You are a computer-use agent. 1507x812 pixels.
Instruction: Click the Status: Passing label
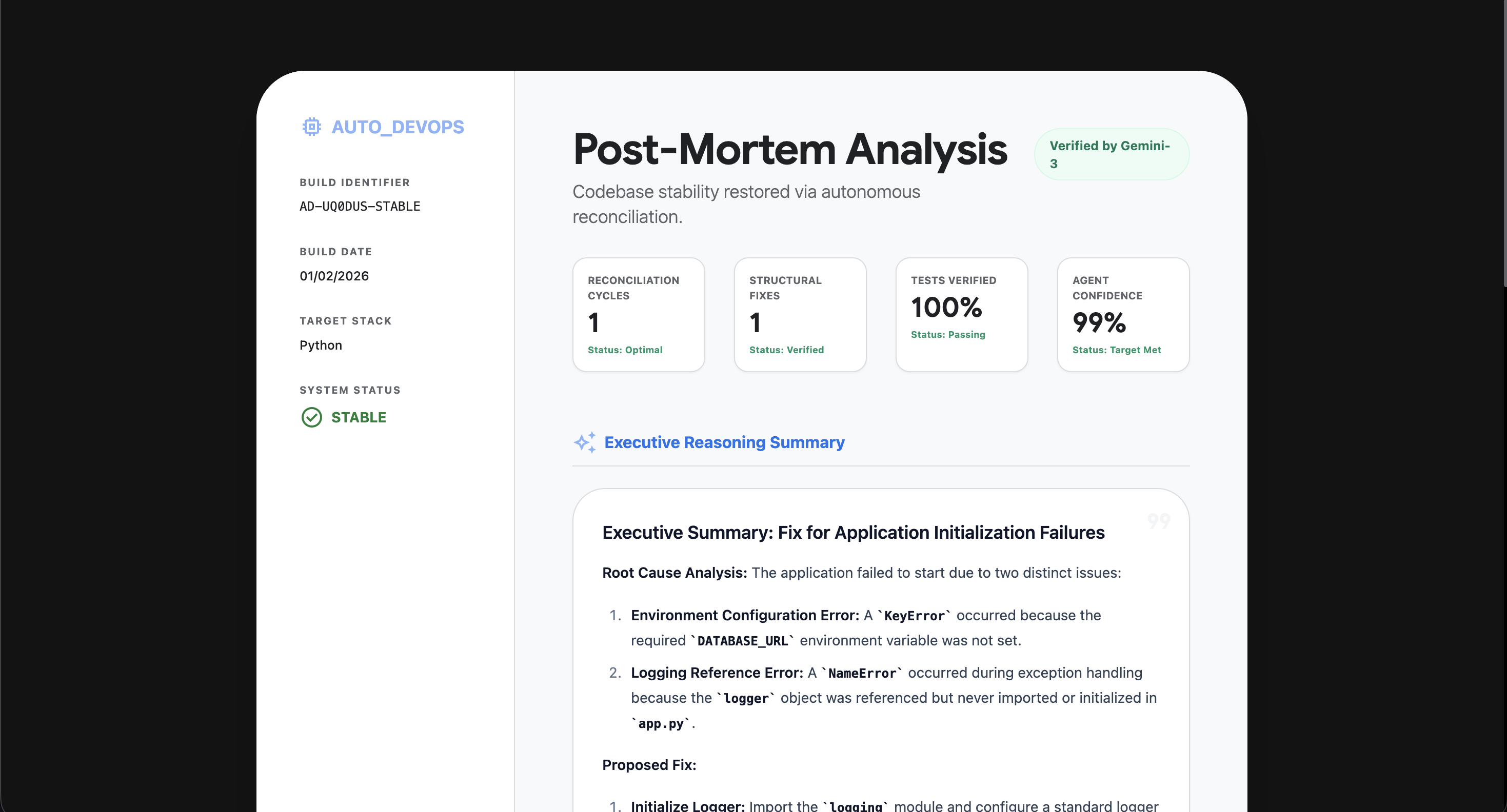(x=948, y=334)
